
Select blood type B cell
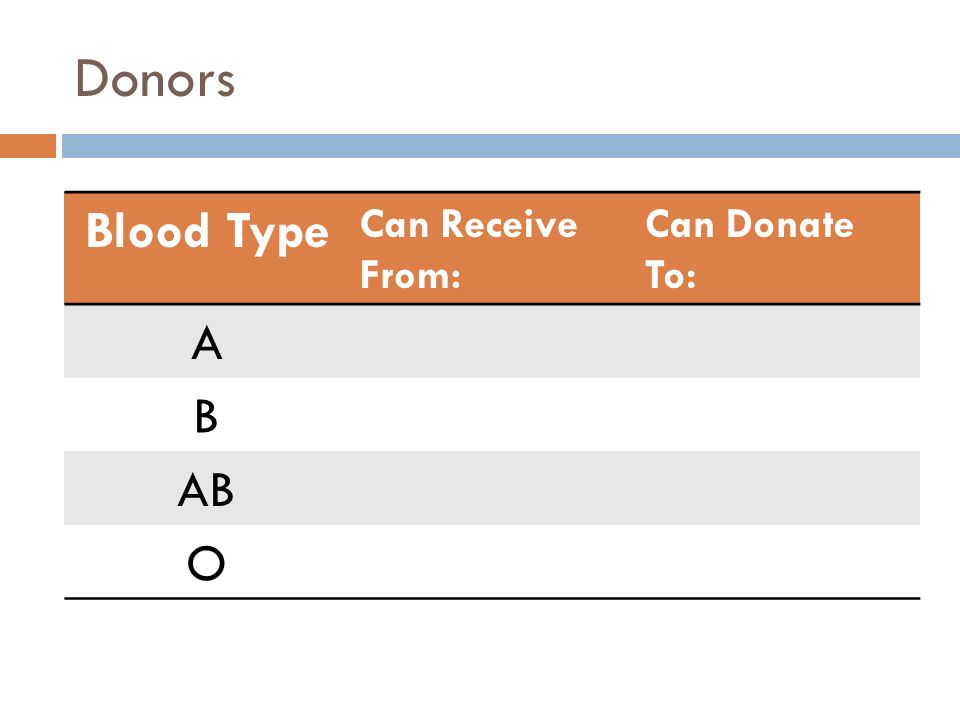point(206,415)
